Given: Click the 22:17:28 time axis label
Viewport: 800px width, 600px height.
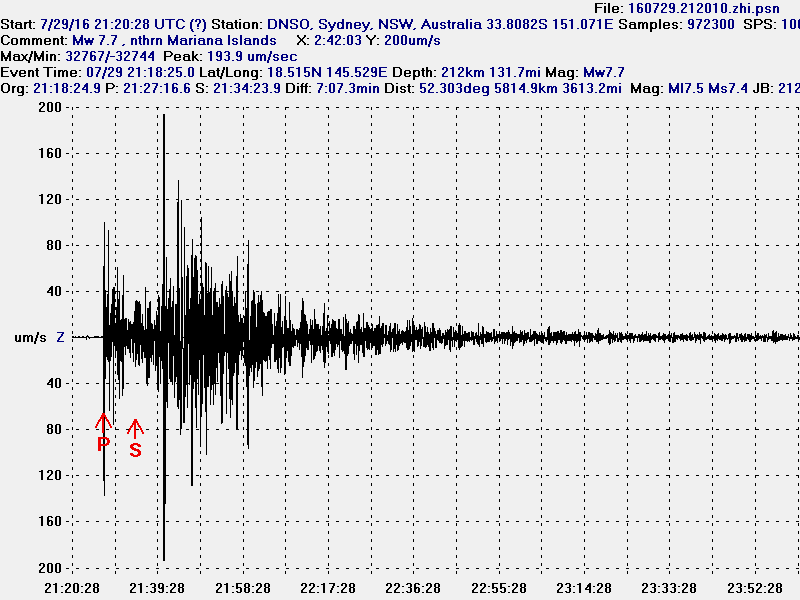Looking at the screenshot, I should [x=328, y=588].
